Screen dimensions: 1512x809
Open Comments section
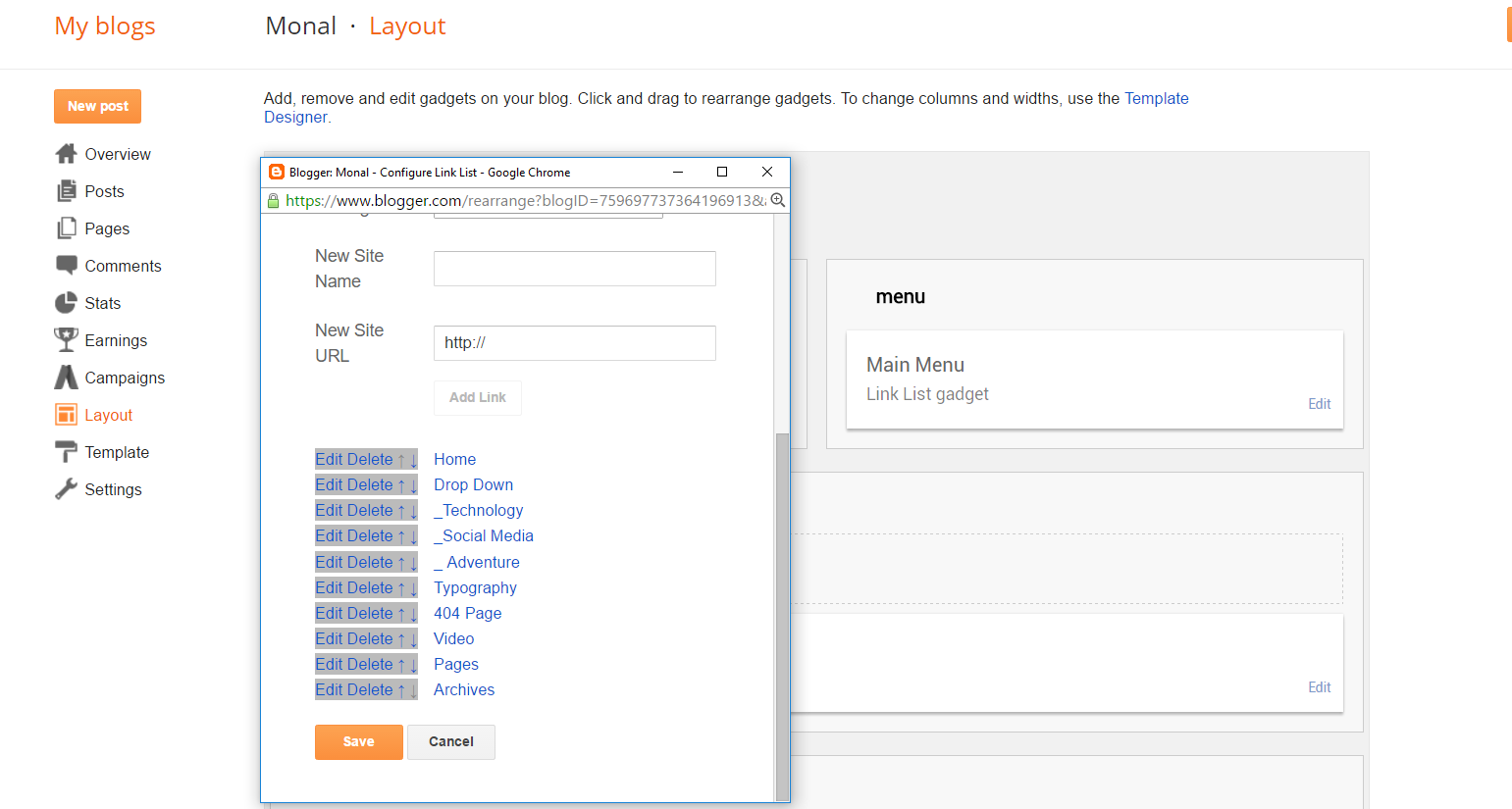pos(123,266)
